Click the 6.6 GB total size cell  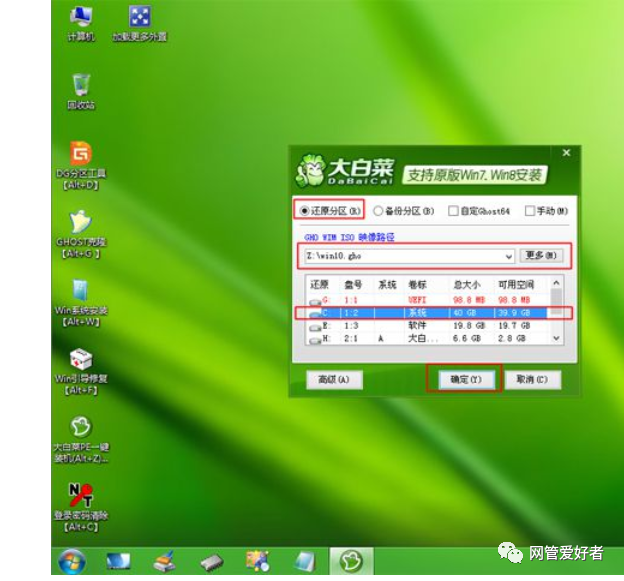click(x=467, y=339)
